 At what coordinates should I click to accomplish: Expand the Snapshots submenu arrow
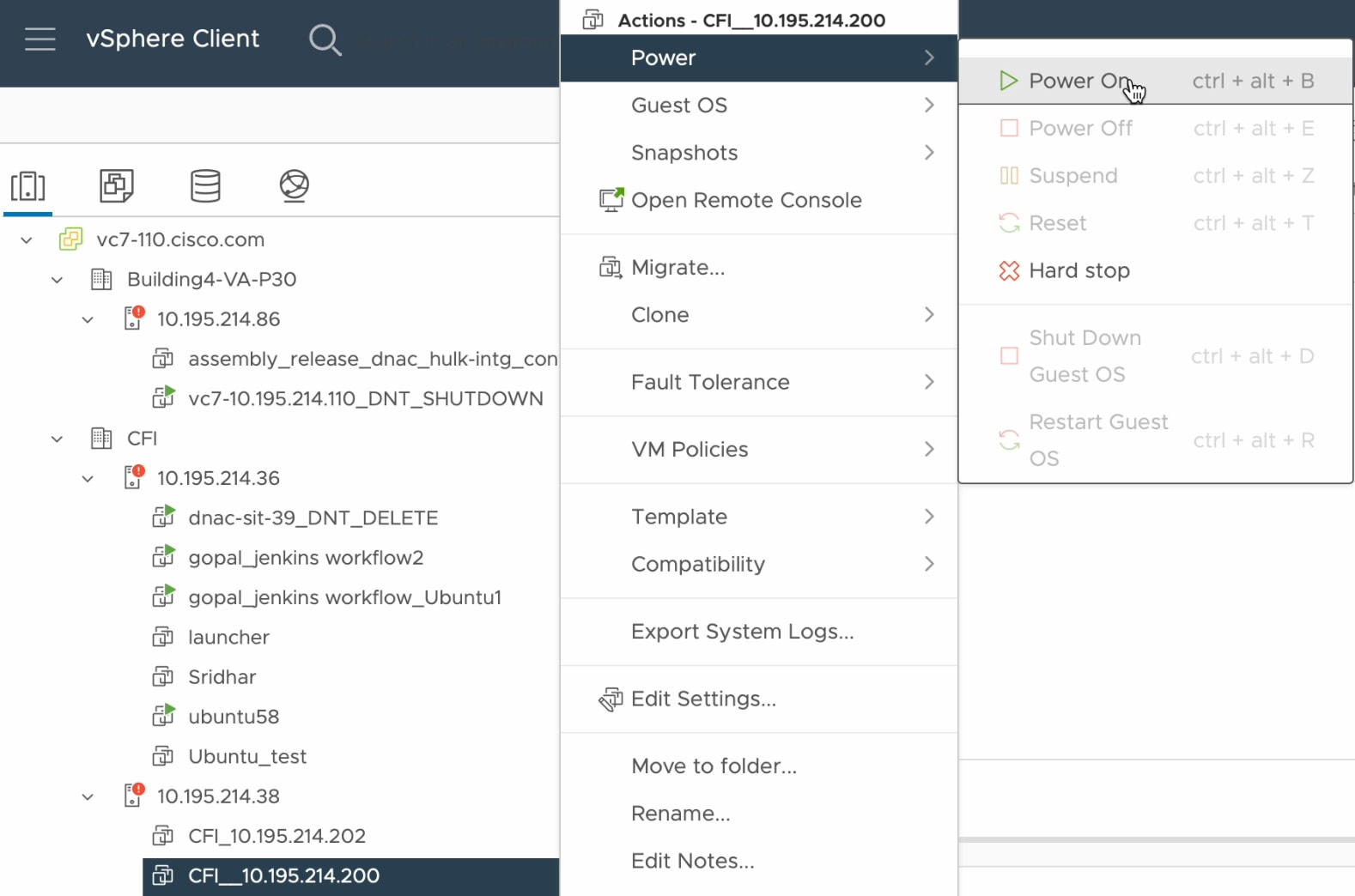[929, 153]
